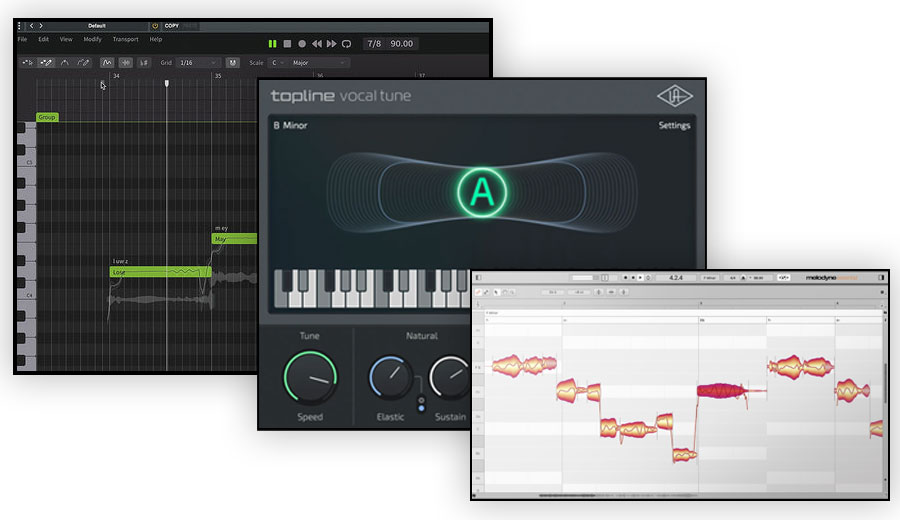
Task: Toggle Melodyne right sidebar panel icon
Action: 882,278
